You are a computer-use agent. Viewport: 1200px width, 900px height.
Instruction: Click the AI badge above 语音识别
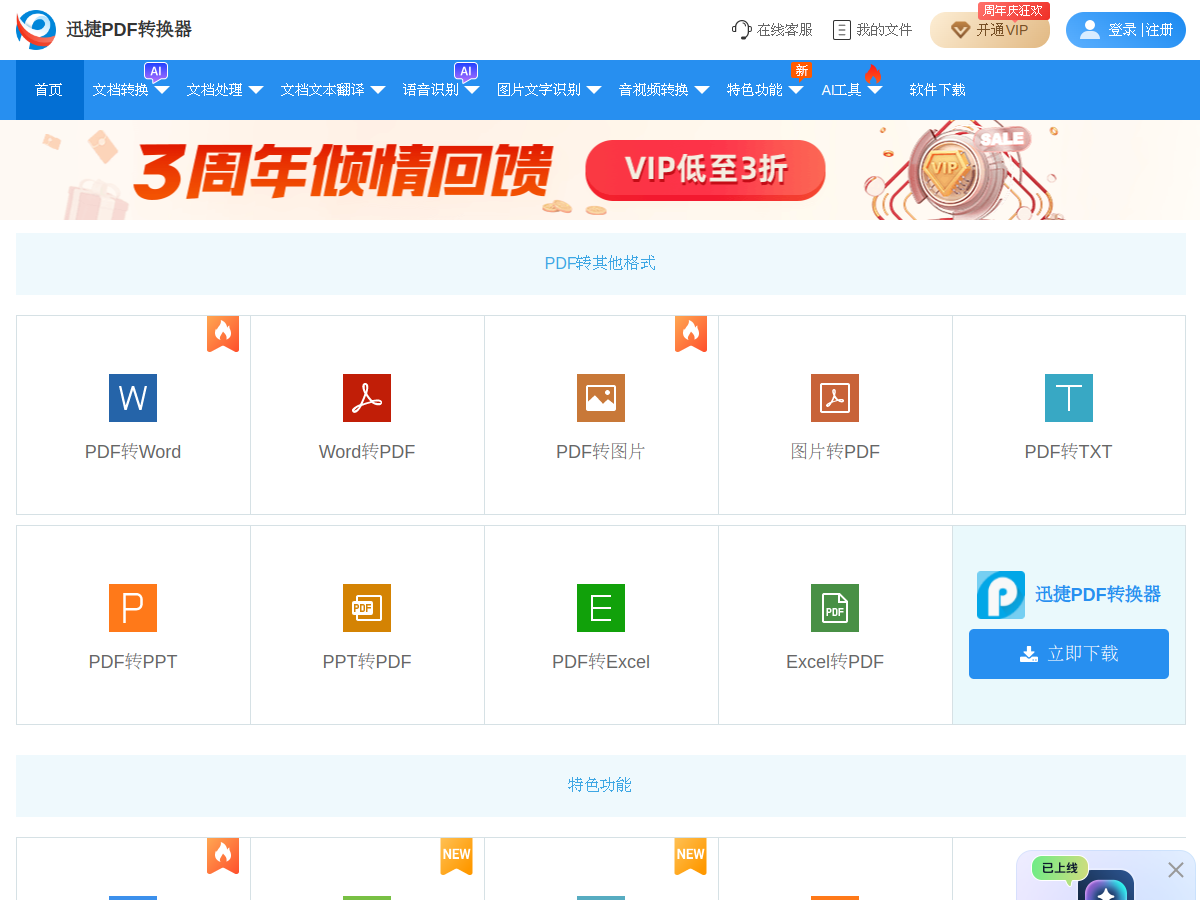point(466,71)
